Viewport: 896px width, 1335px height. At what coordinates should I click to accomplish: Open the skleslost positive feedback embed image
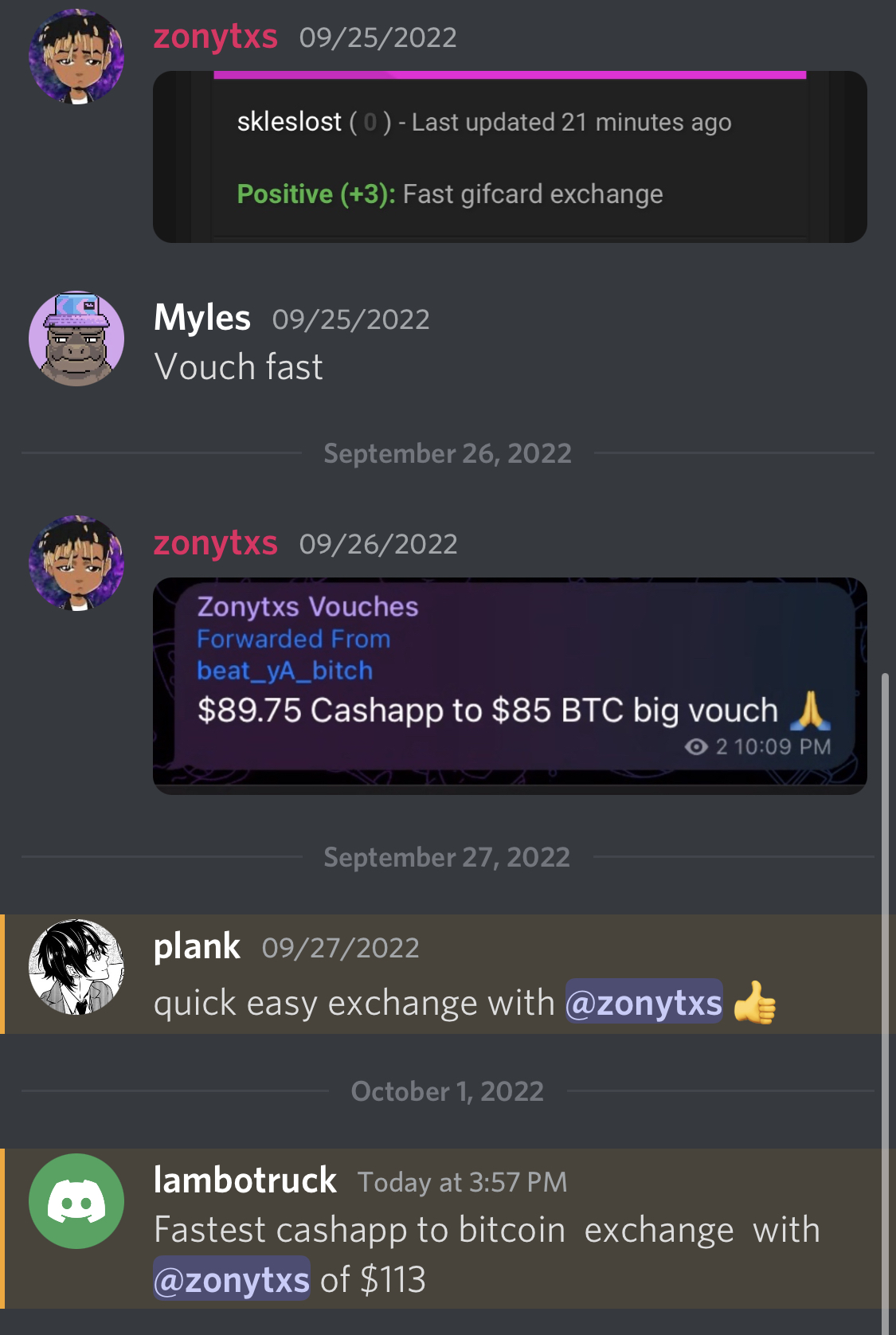pos(510,157)
